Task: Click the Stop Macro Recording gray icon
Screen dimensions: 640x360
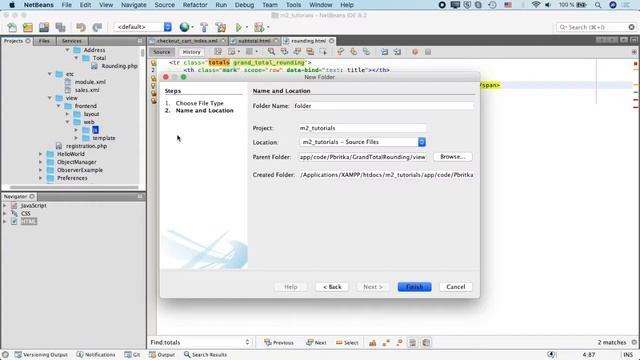Action: pos(428,52)
